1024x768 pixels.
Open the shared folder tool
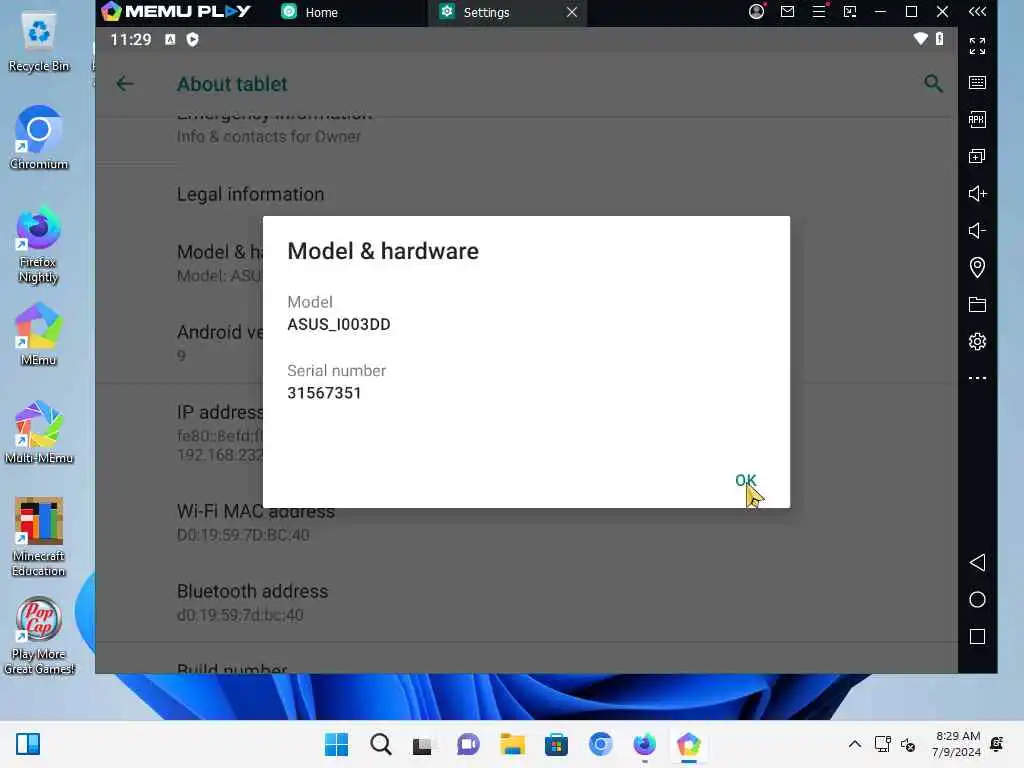977,304
